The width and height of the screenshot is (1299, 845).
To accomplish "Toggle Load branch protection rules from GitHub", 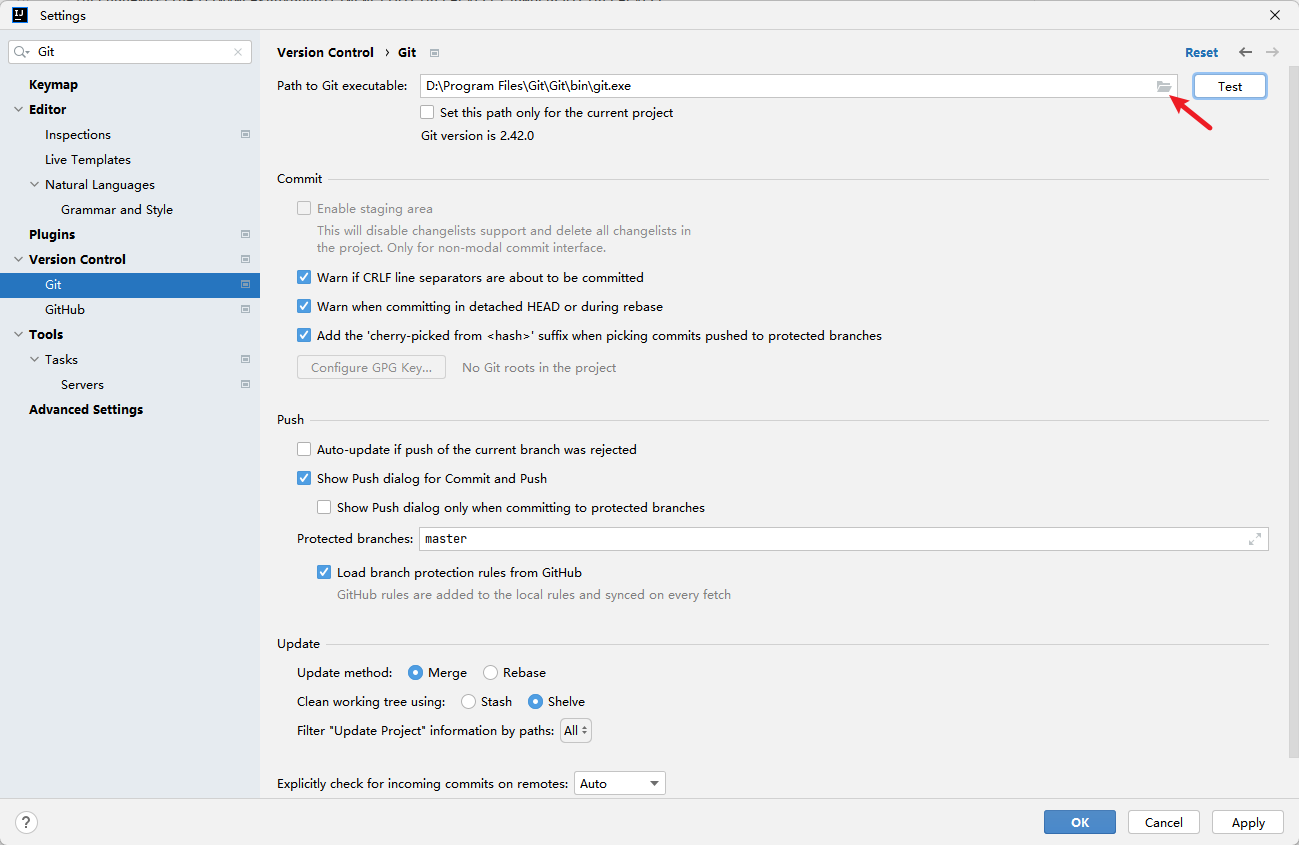I will point(324,573).
